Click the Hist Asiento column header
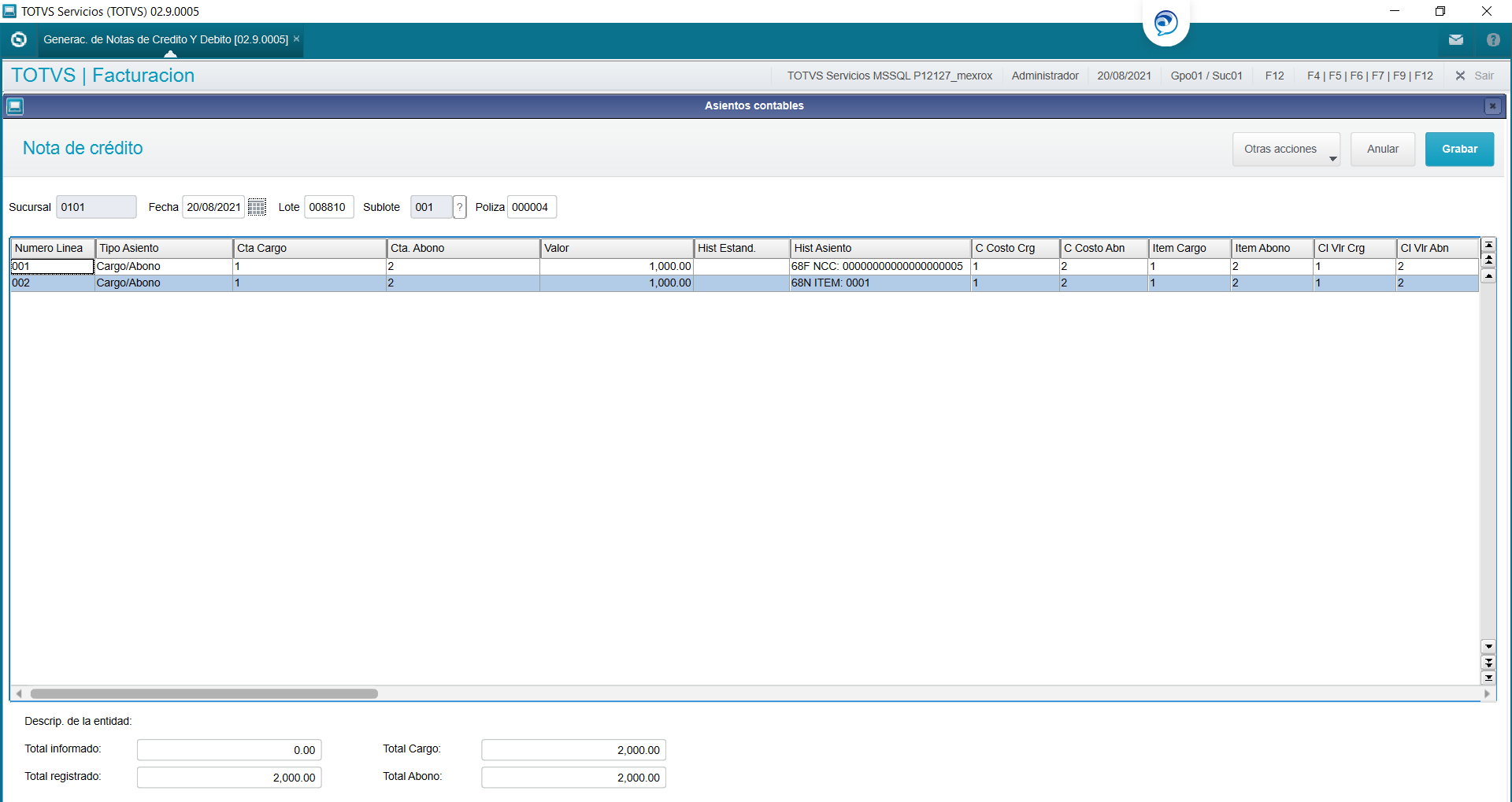This screenshot has width=1512, height=802. 880,248
